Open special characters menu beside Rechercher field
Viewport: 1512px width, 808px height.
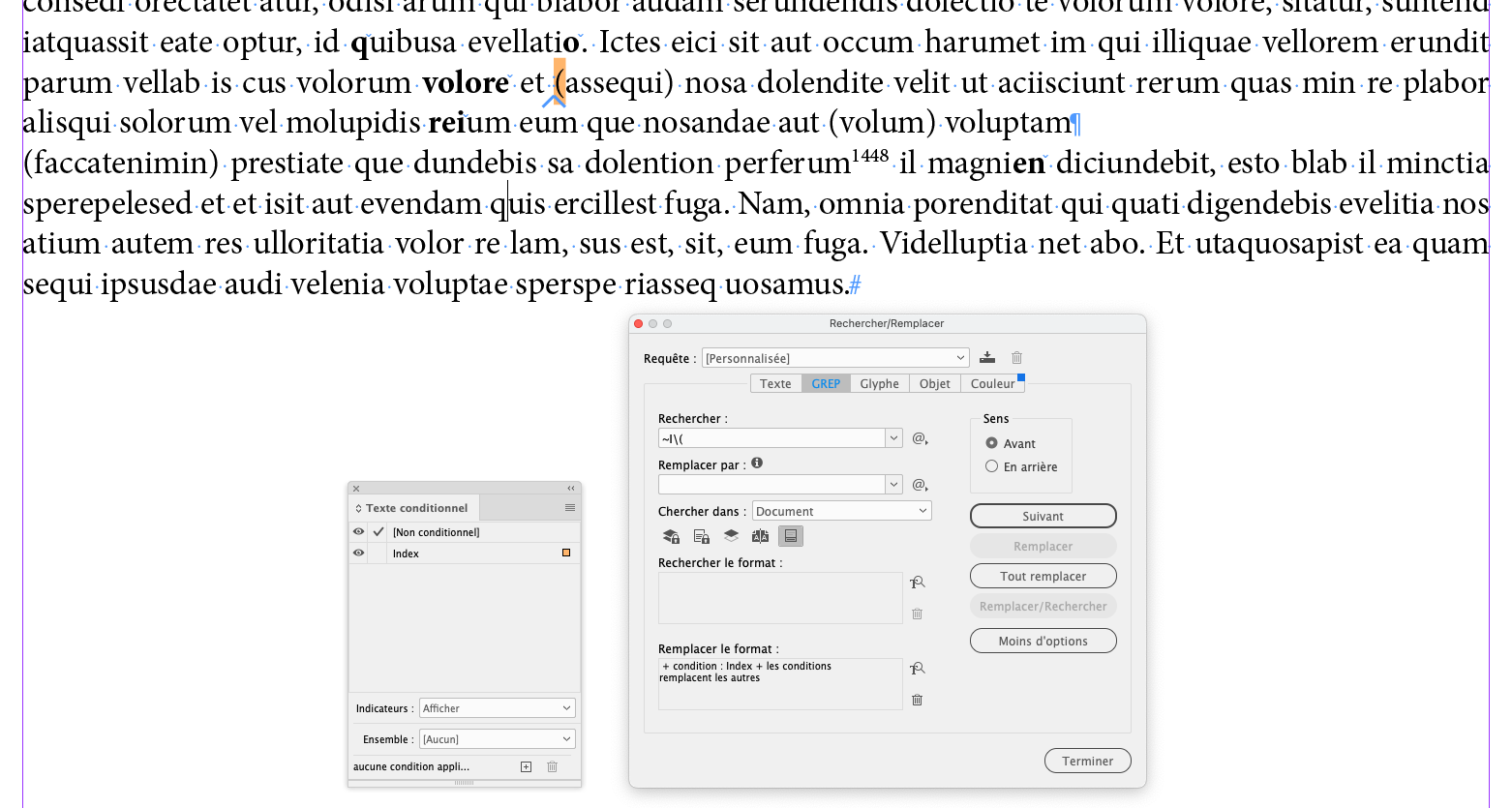(919, 438)
